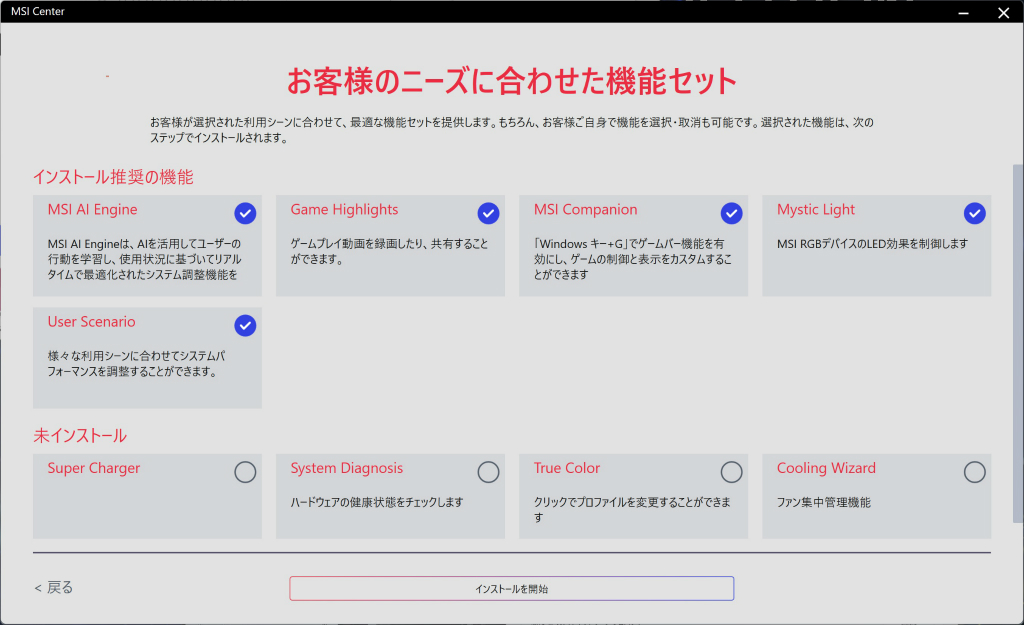
Task: Go back with the 戻る link
Action: (54, 588)
